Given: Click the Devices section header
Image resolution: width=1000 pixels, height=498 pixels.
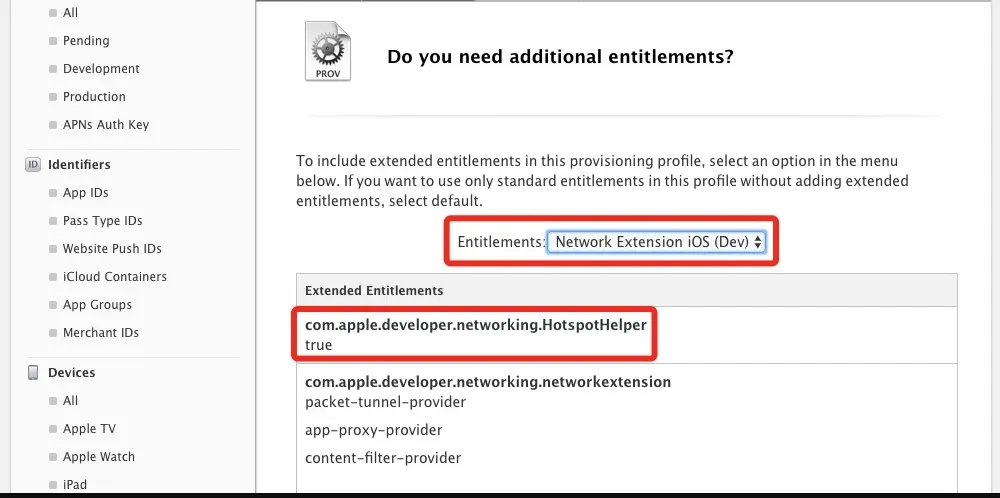Looking at the screenshot, I should coord(72,372).
